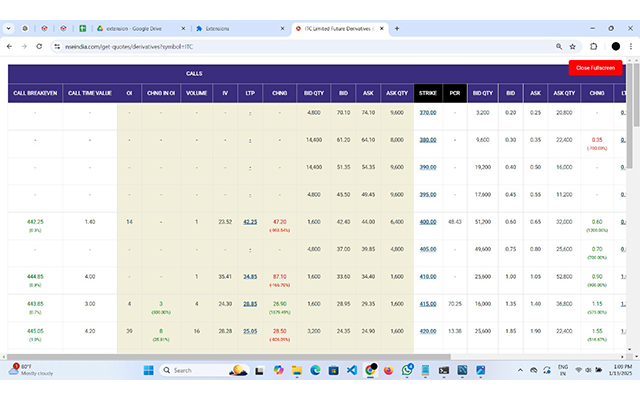
Task: Open the terminal app in taskbar
Action: point(444,370)
